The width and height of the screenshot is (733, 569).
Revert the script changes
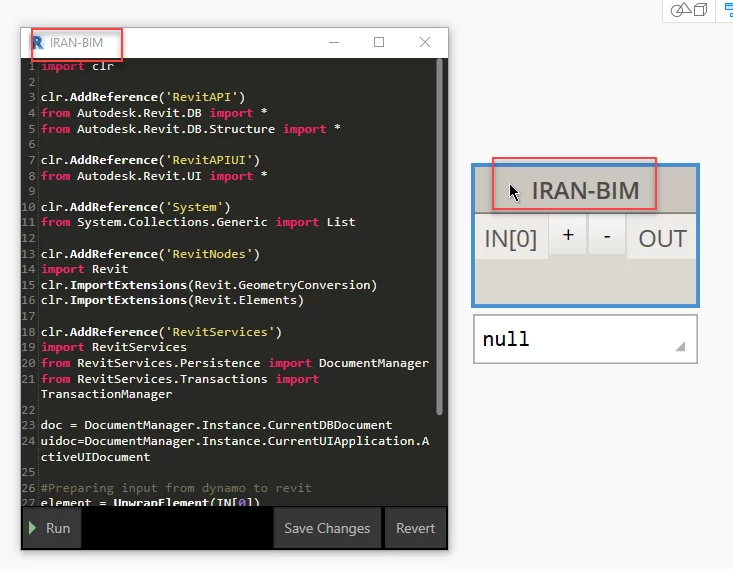pos(415,528)
